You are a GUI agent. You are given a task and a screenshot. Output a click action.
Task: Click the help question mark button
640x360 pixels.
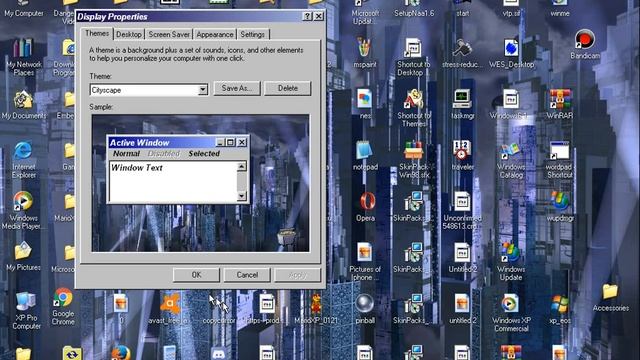[307, 16]
